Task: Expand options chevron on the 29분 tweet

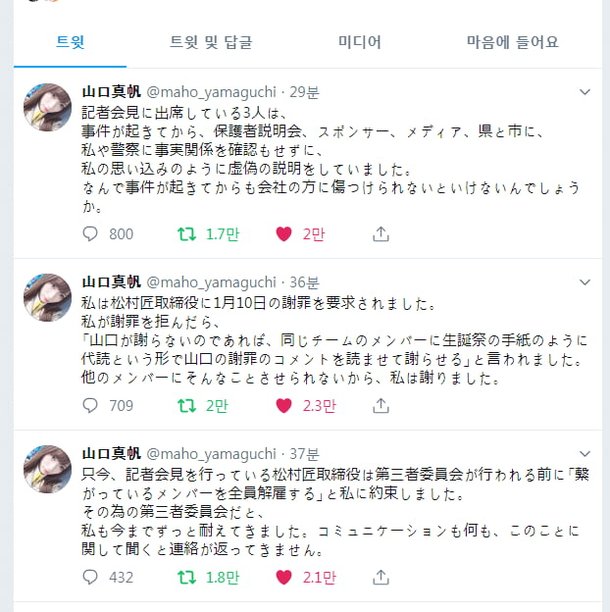Action: pyautogui.click(x=585, y=92)
